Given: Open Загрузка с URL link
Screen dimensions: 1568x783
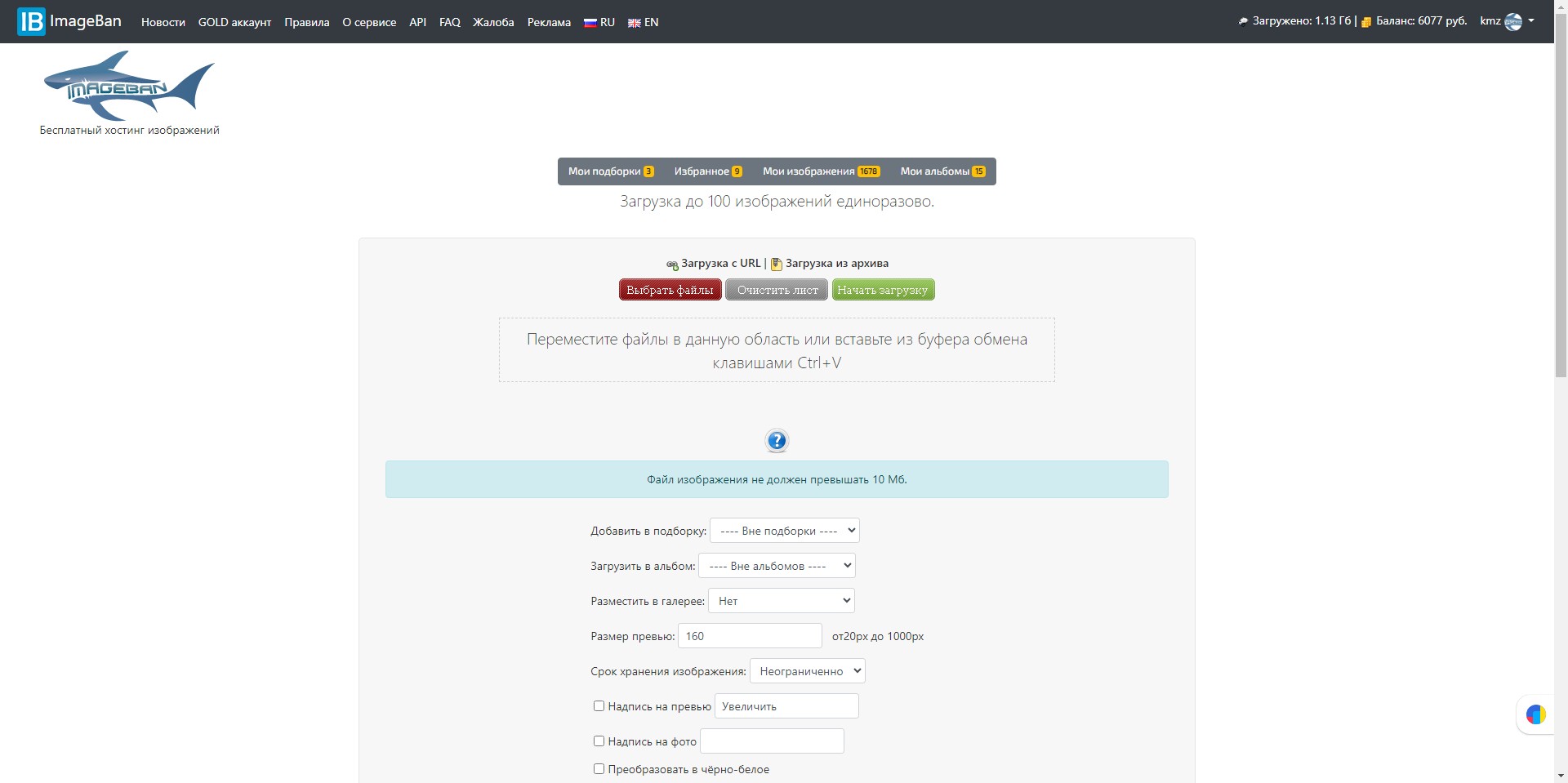Looking at the screenshot, I should [x=721, y=264].
